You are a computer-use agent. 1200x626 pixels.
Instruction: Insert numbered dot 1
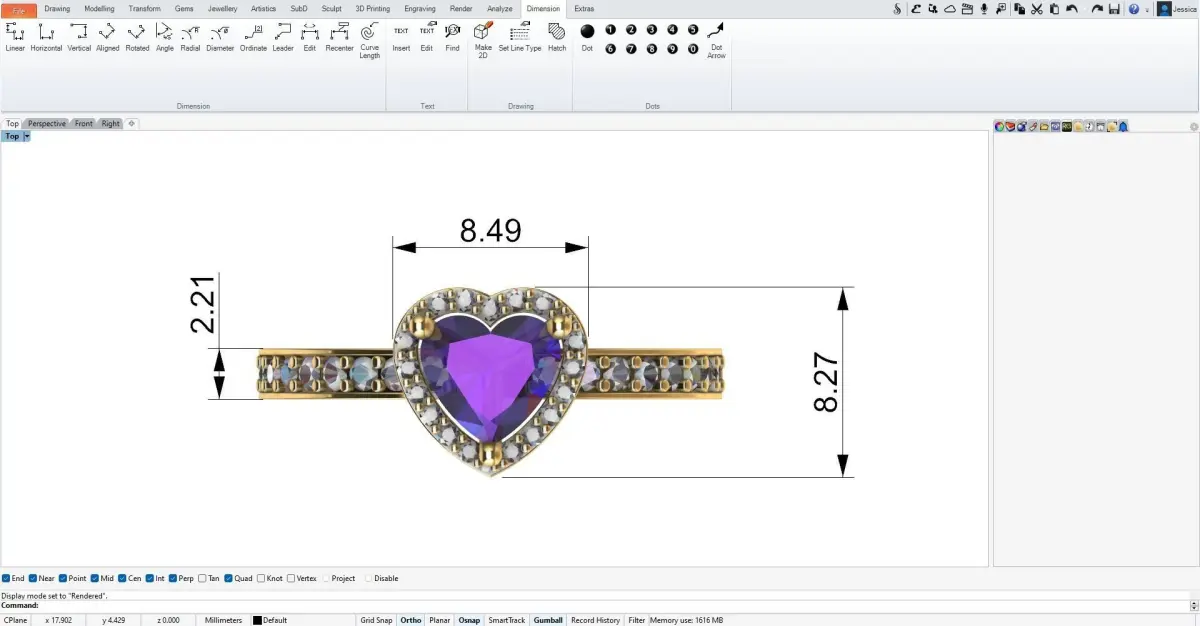pyautogui.click(x=611, y=30)
